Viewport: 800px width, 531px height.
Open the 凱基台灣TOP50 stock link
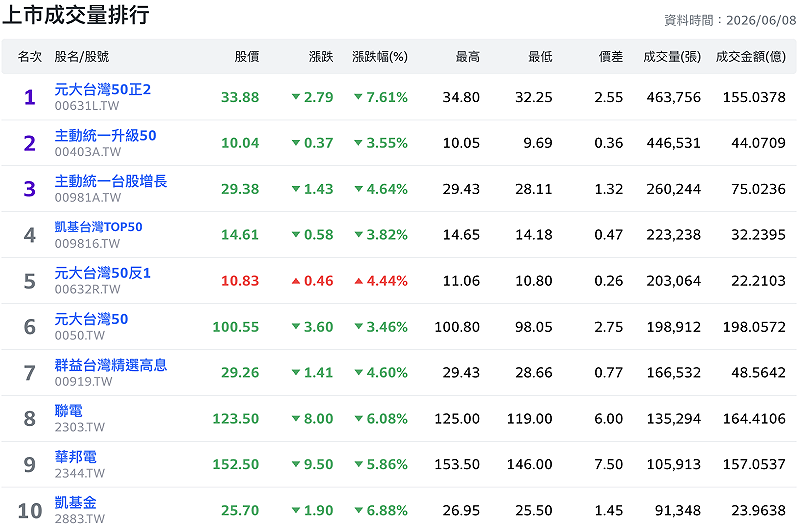98,227
